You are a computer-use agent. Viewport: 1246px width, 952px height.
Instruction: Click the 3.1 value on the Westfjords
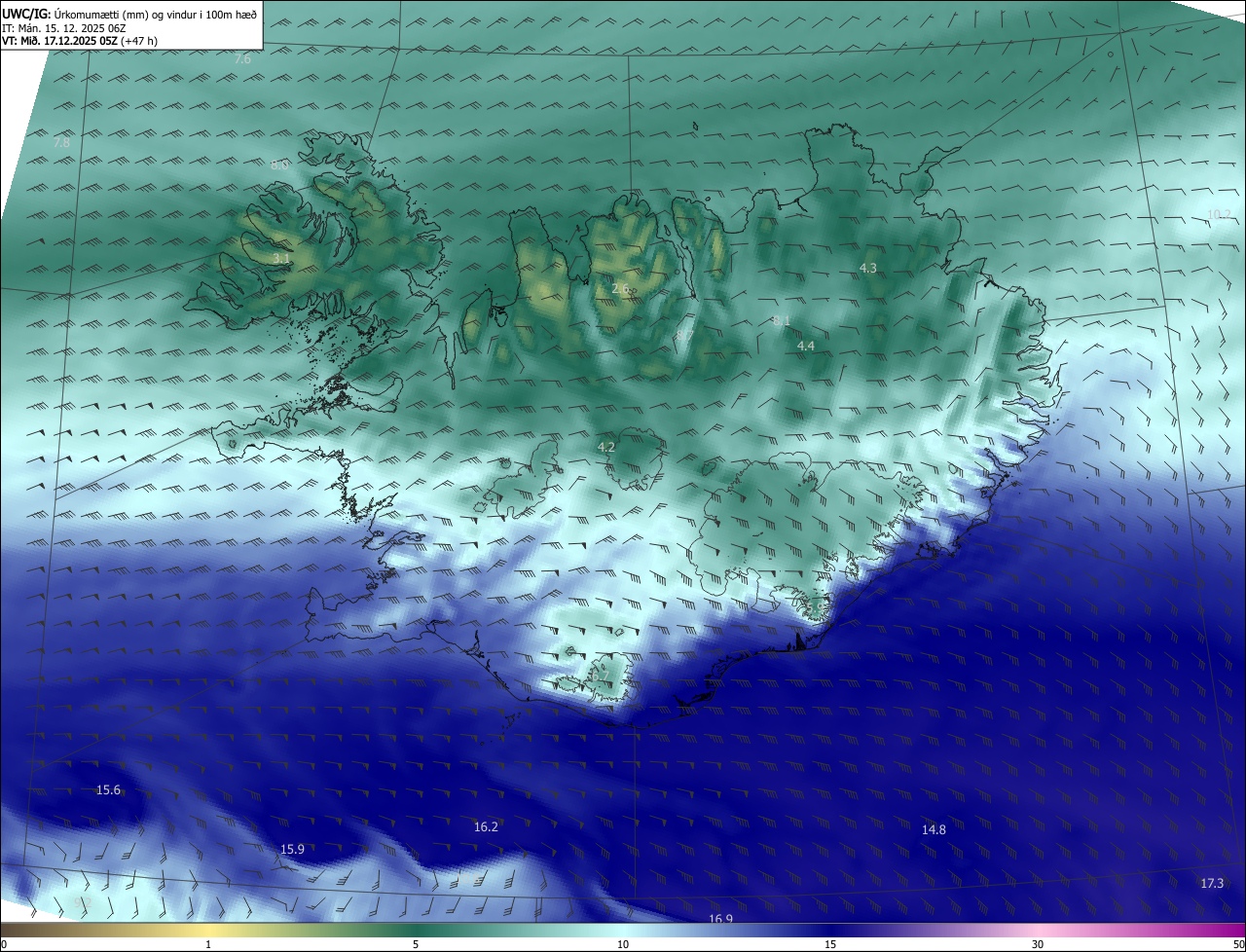(x=280, y=258)
